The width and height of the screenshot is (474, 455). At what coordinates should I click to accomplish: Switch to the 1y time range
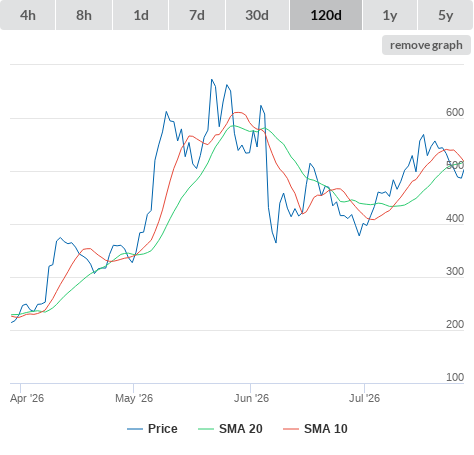point(390,15)
